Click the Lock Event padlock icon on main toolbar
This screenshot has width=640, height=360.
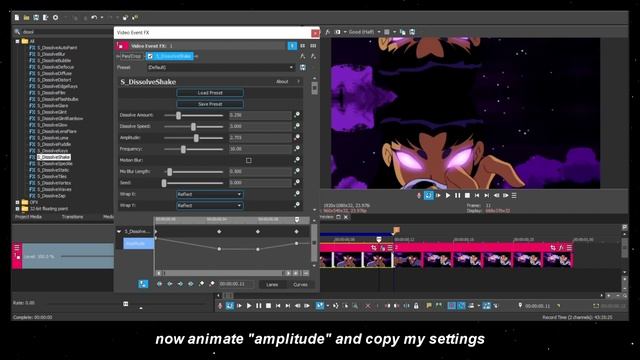click(416, 305)
